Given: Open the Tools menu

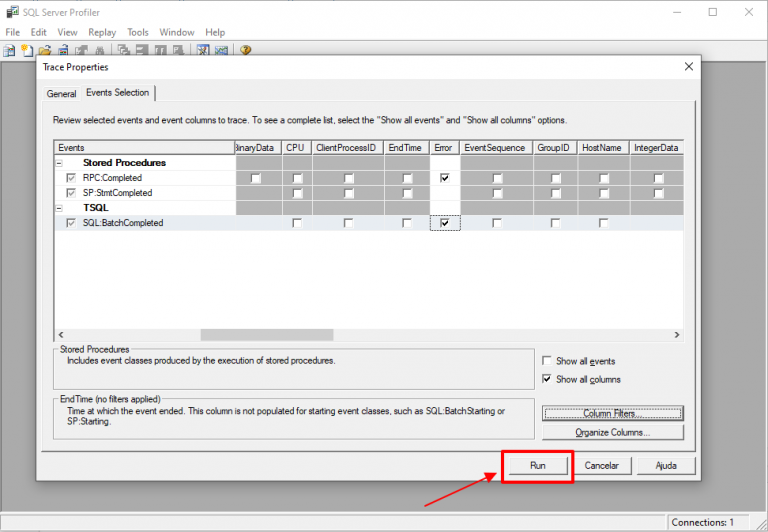Looking at the screenshot, I should tap(138, 32).
